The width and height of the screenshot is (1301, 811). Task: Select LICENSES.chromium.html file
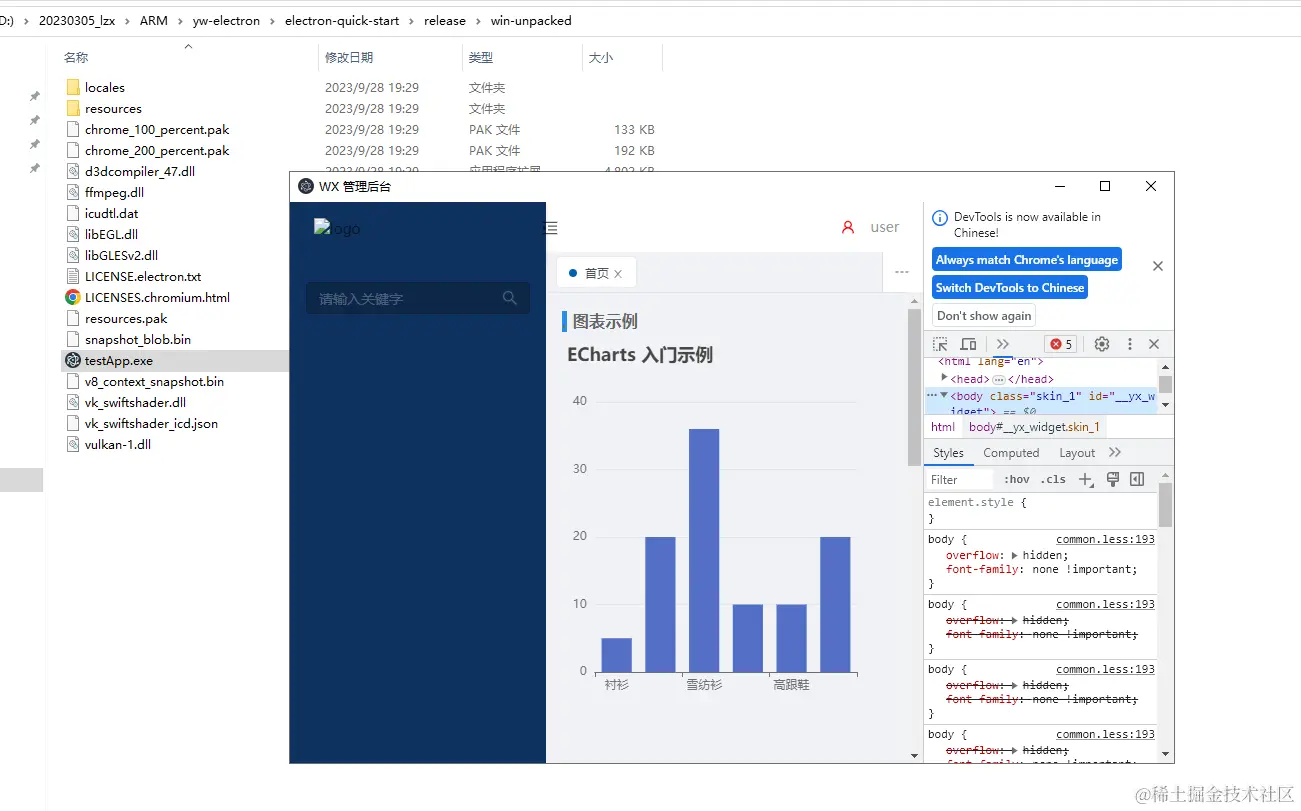(157, 297)
